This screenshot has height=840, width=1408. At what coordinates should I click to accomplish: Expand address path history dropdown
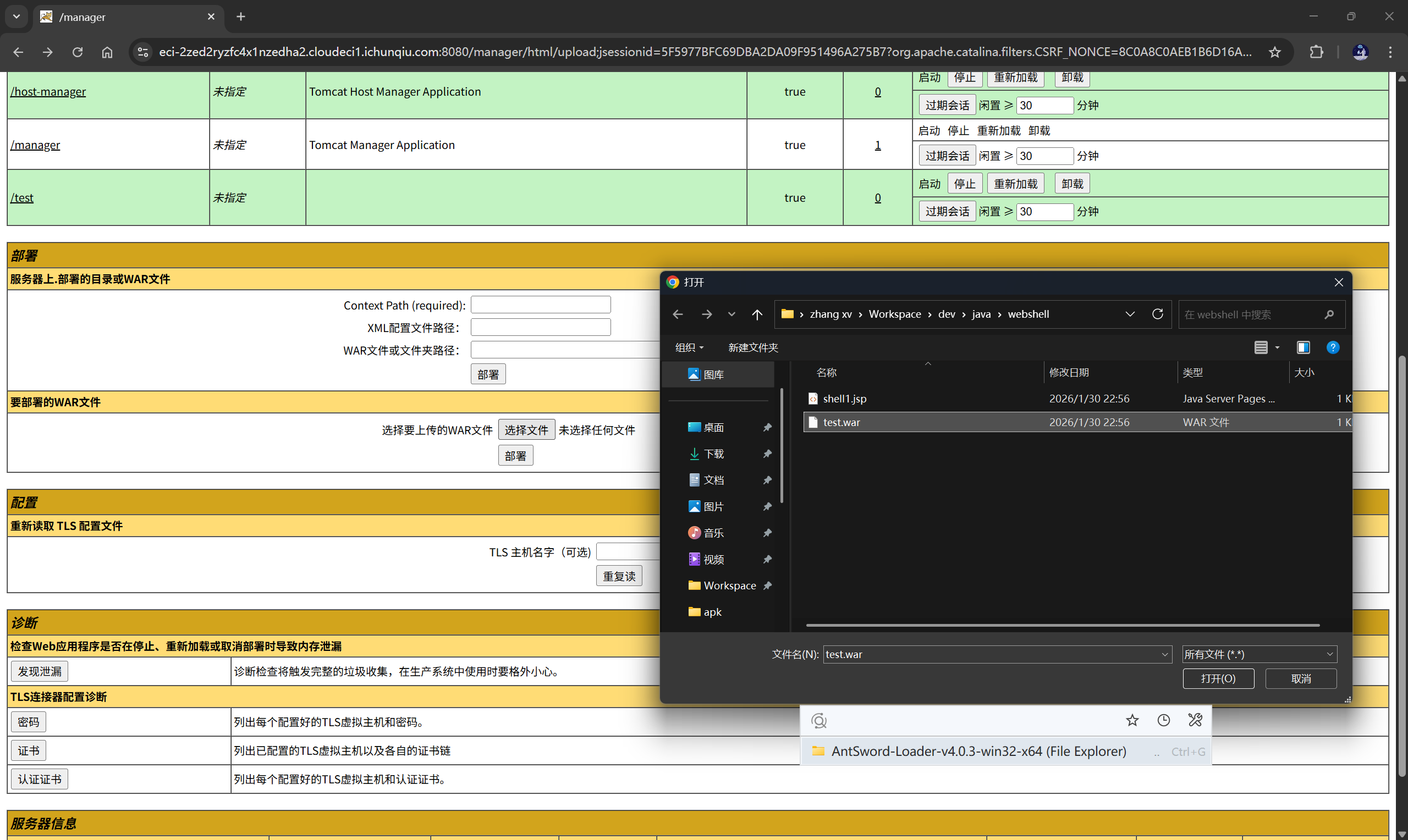[x=1130, y=314]
